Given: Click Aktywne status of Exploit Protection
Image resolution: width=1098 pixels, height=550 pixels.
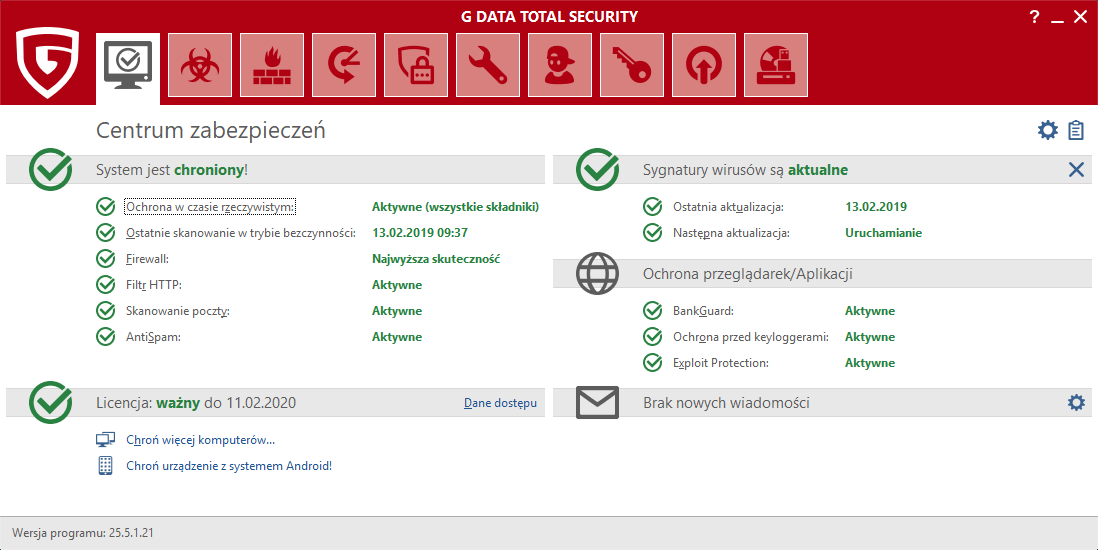Looking at the screenshot, I should (x=870, y=362).
